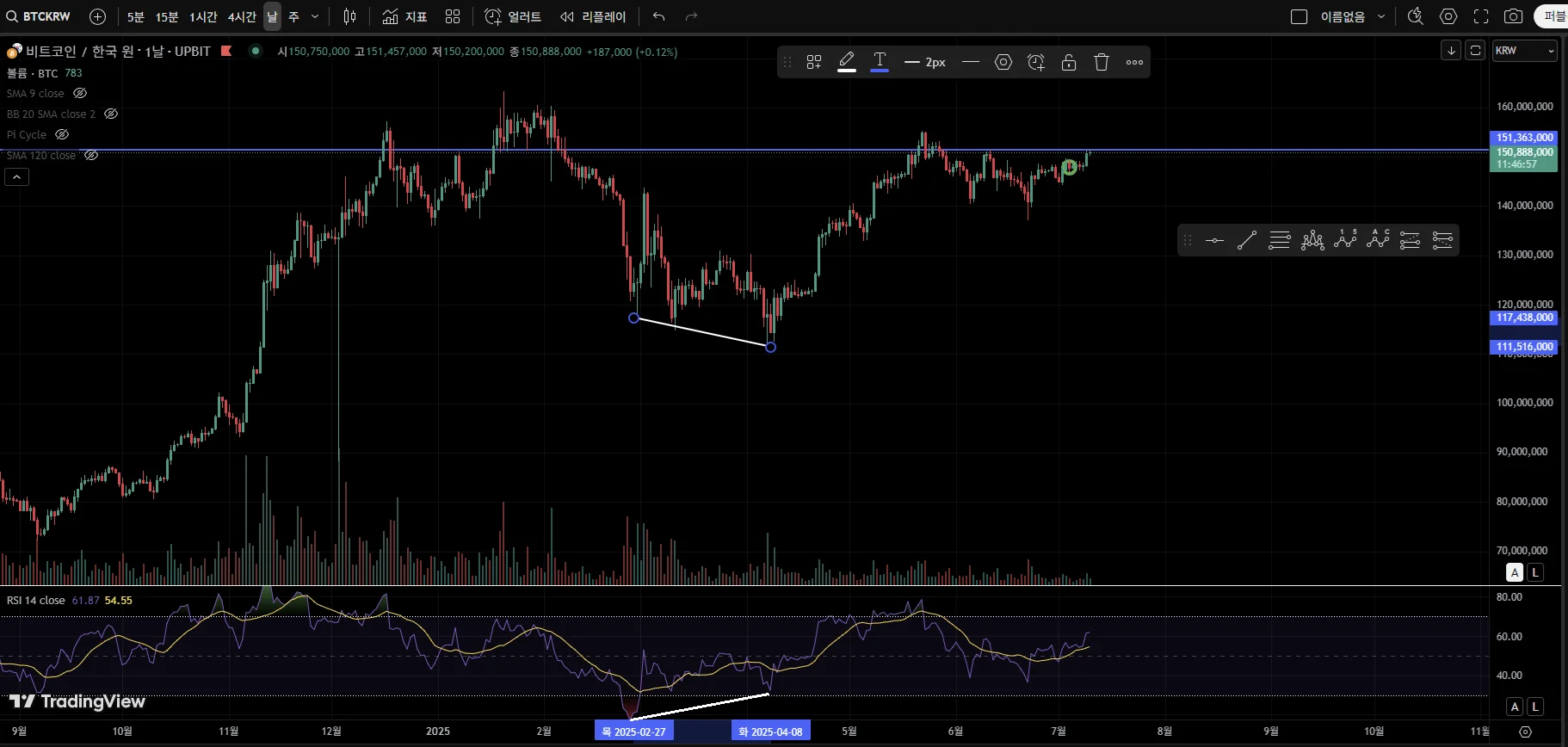
Task: Open the KRW currency dropdown
Action: pos(1525,51)
